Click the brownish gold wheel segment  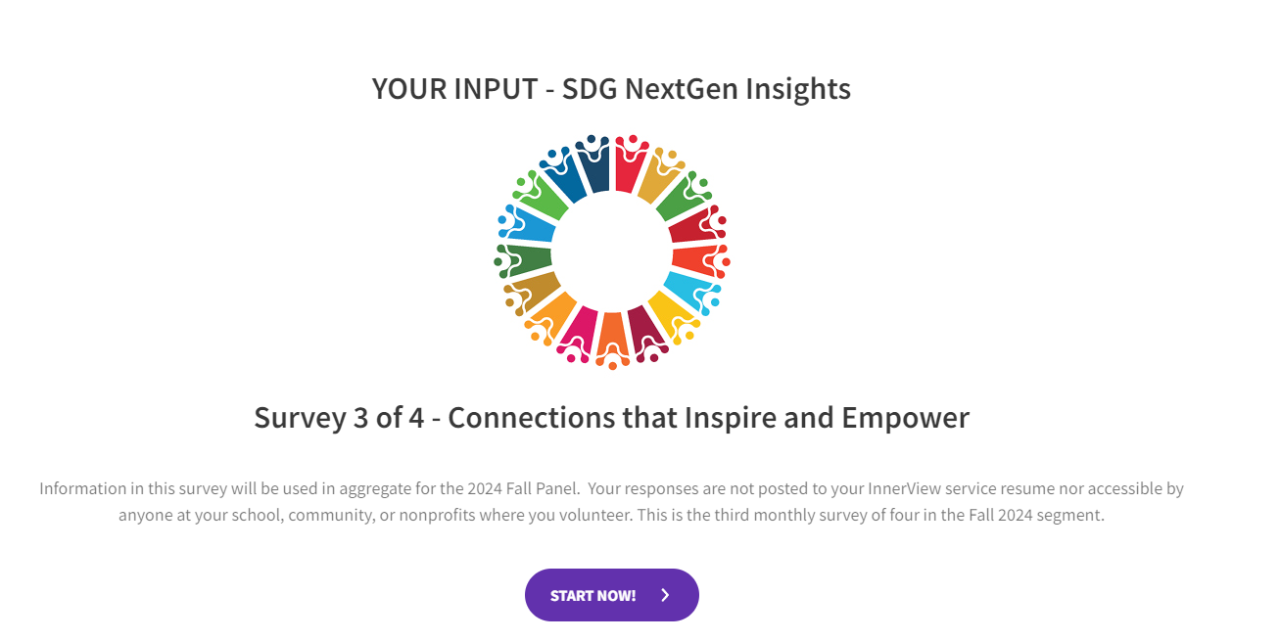pyautogui.click(x=534, y=288)
